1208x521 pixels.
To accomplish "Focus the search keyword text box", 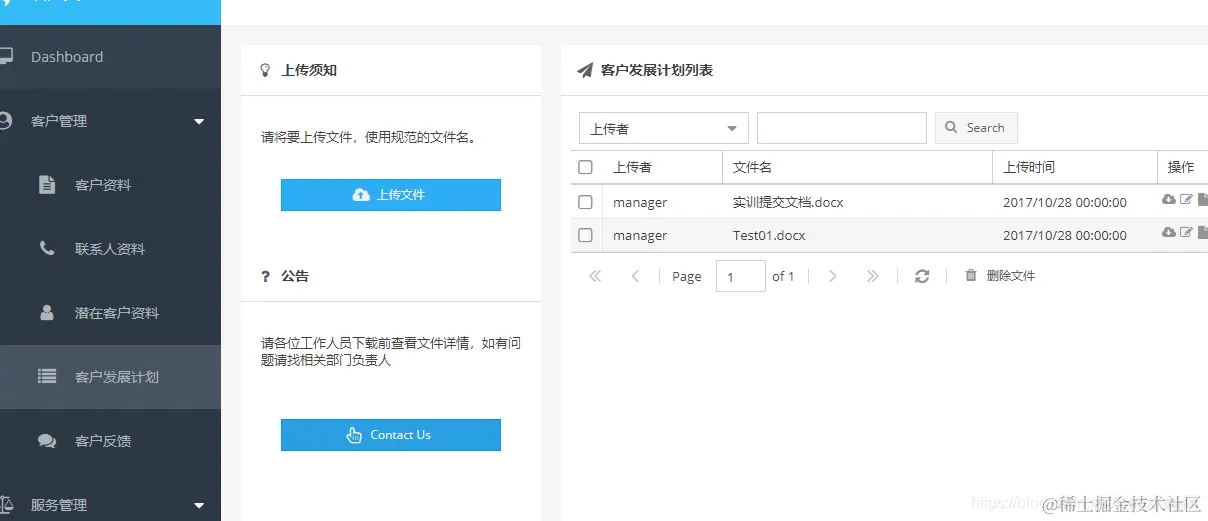I will pyautogui.click(x=842, y=128).
